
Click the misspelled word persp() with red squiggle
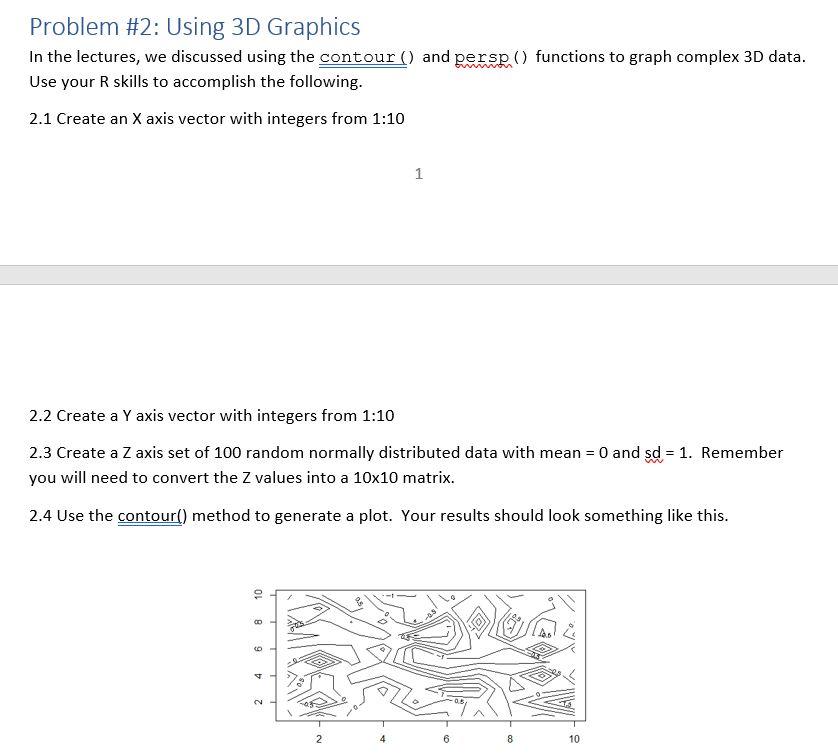coord(482,57)
